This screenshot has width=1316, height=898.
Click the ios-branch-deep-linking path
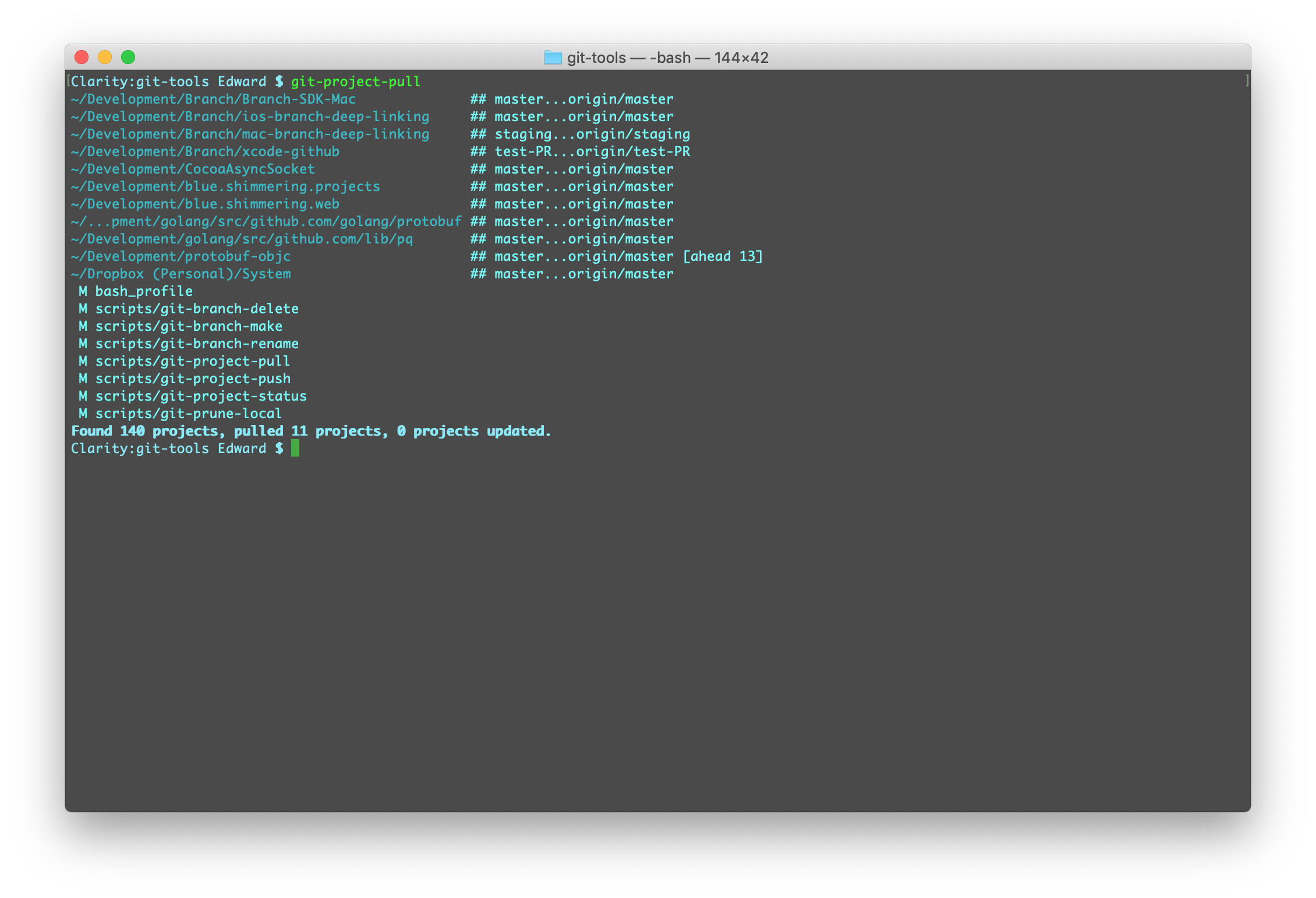(x=250, y=116)
